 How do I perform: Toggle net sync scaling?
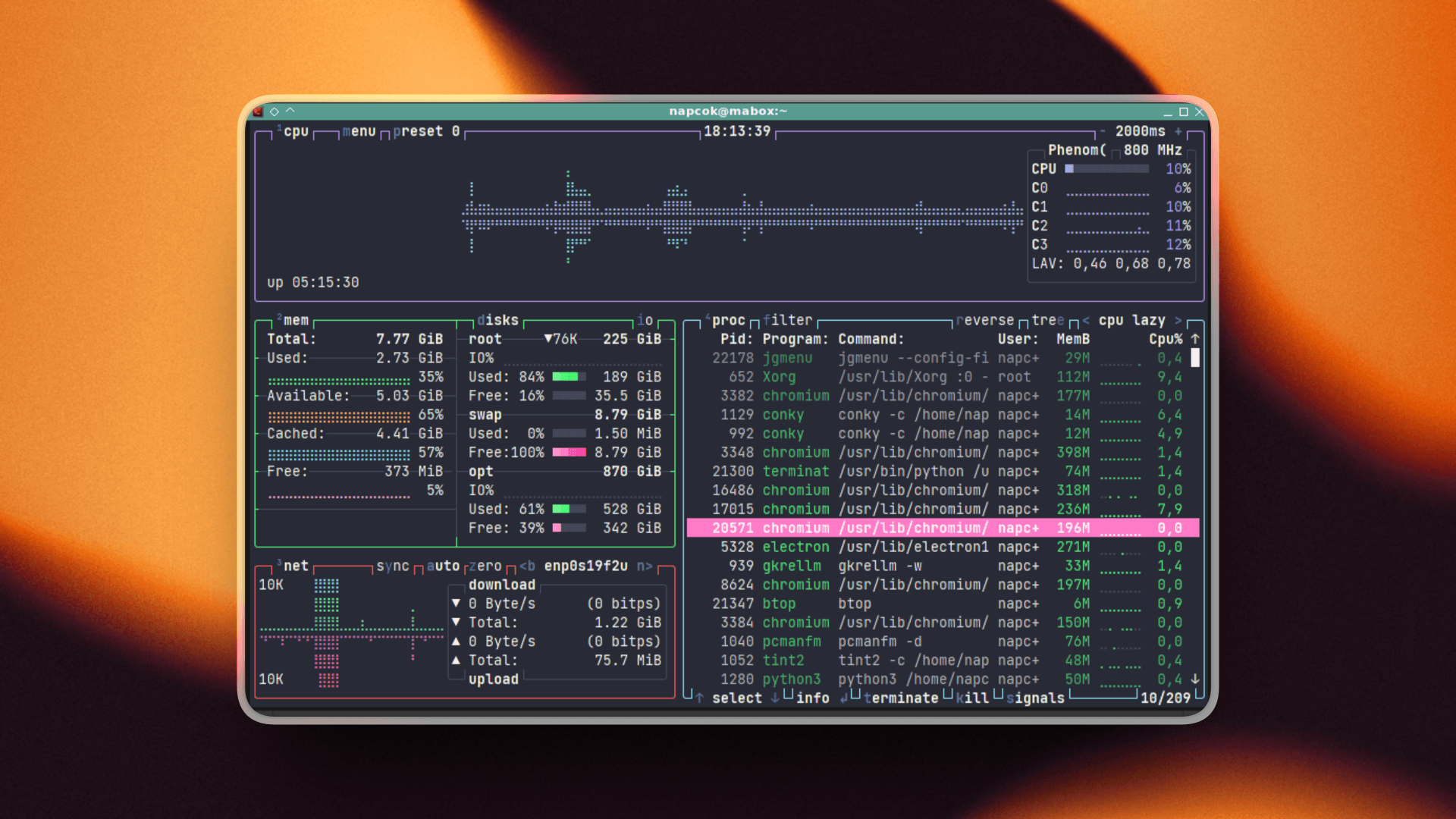coord(393,566)
